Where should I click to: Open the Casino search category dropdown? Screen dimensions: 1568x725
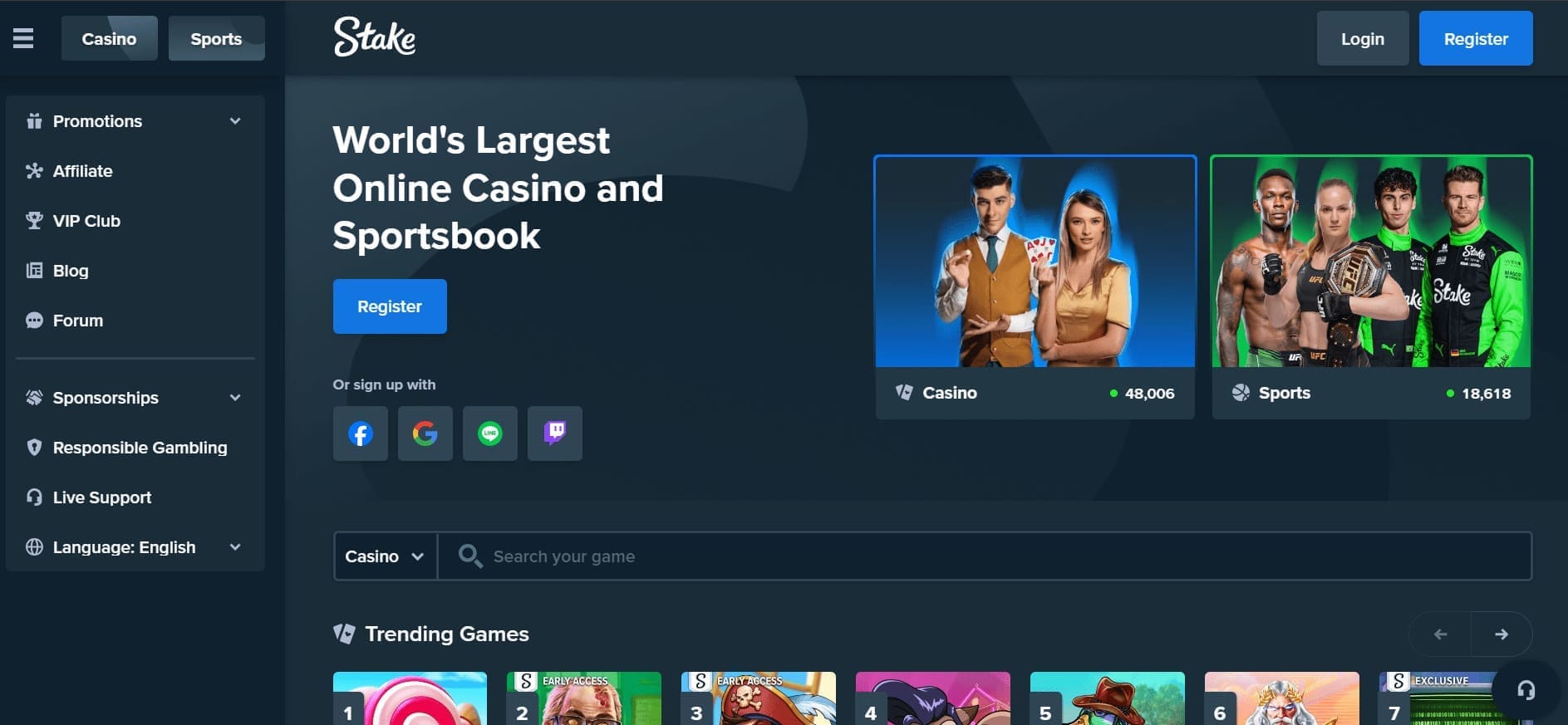[x=385, y=556]
